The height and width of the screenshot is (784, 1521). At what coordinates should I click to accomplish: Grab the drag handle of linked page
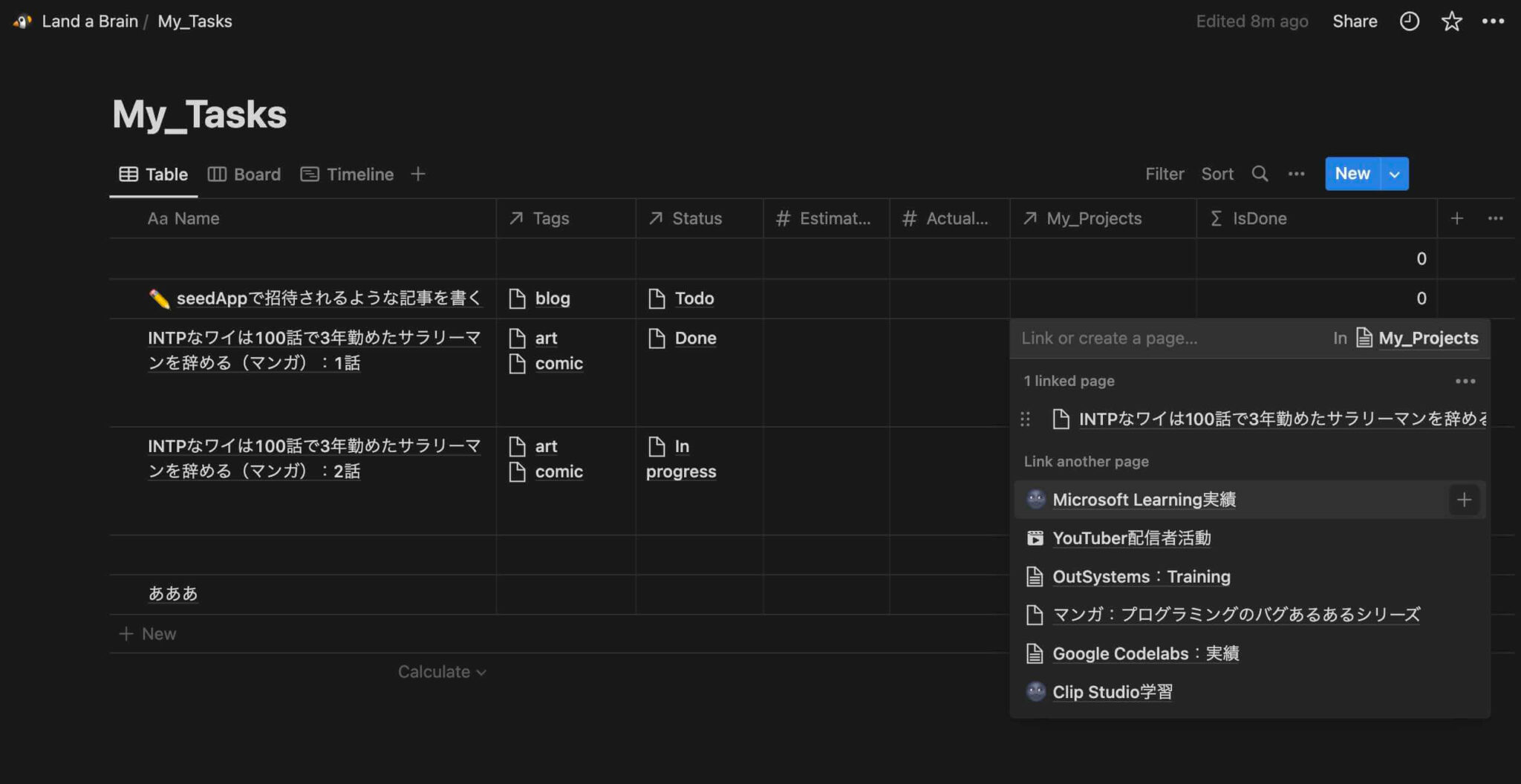(1025, 419)
